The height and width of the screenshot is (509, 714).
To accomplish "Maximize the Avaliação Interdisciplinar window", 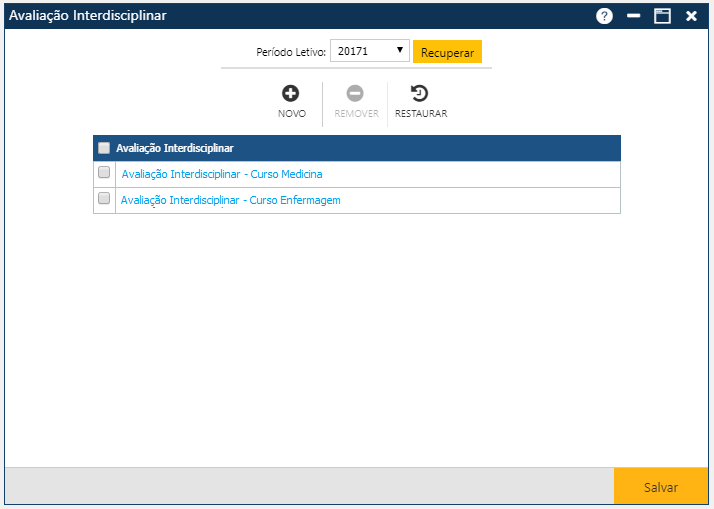I will (662, 16).
